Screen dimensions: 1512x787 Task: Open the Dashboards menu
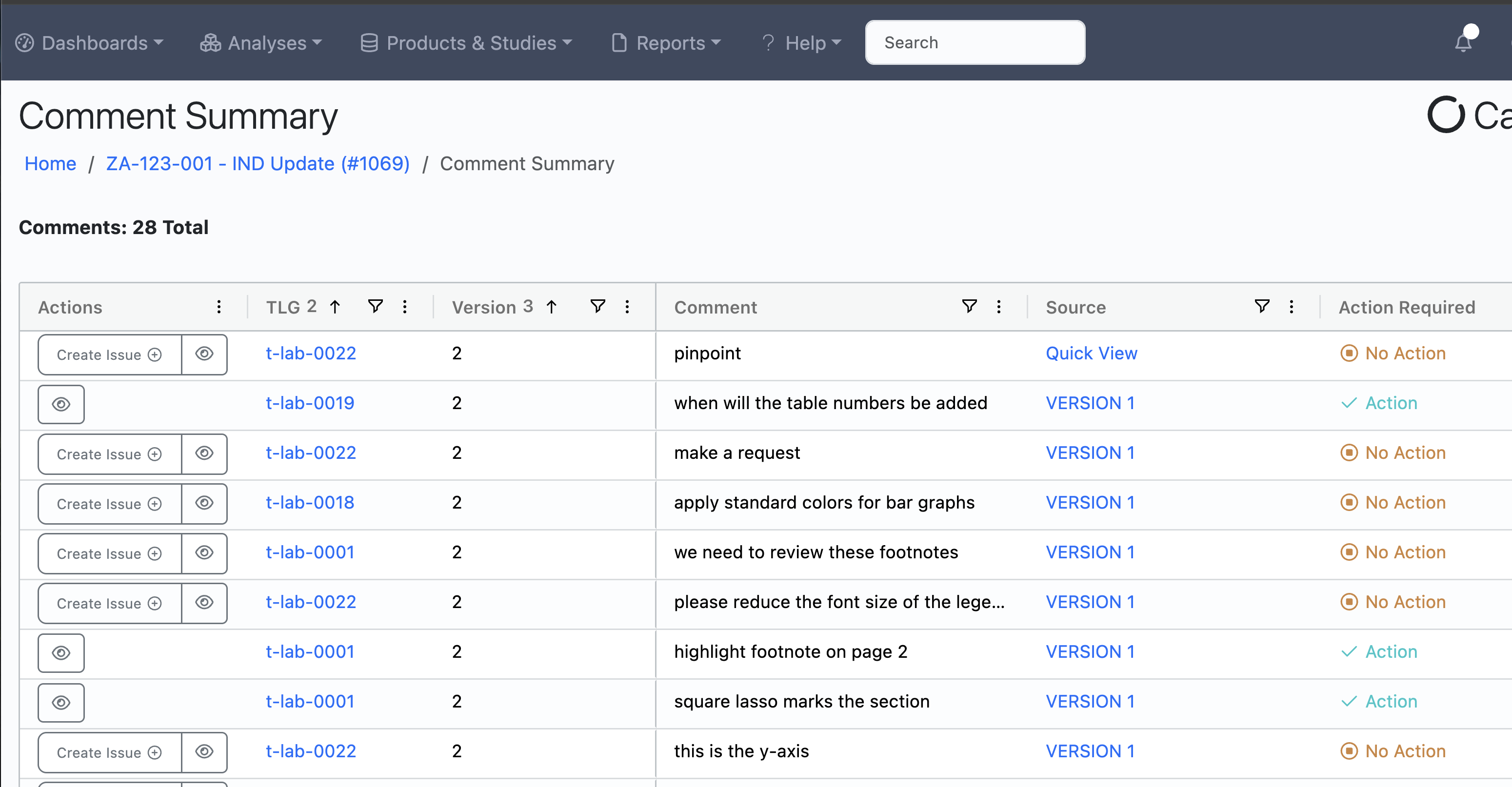[x=89, y=43]
